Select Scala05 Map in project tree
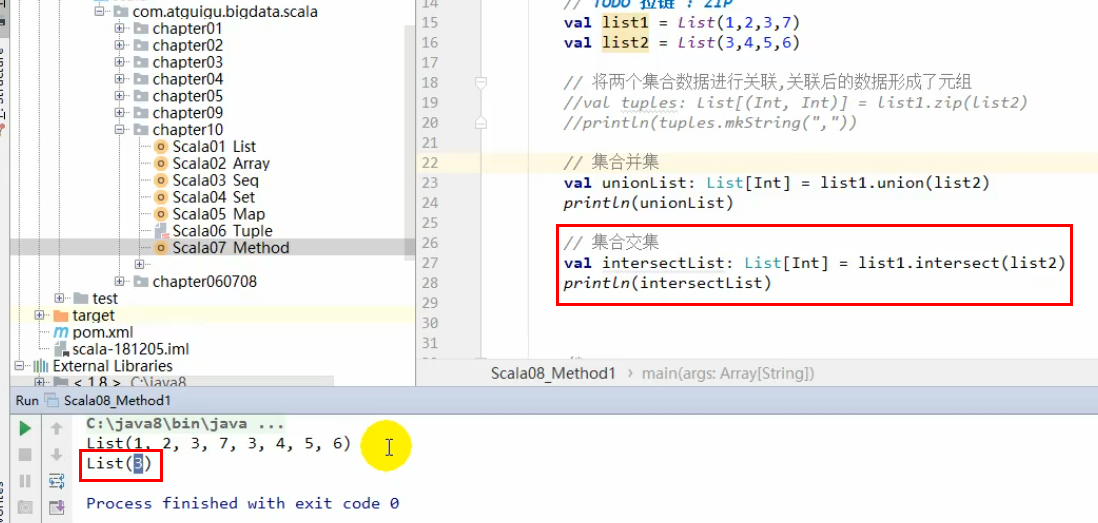The width and height of the screenshot is (1098, 523). point(218,214)
